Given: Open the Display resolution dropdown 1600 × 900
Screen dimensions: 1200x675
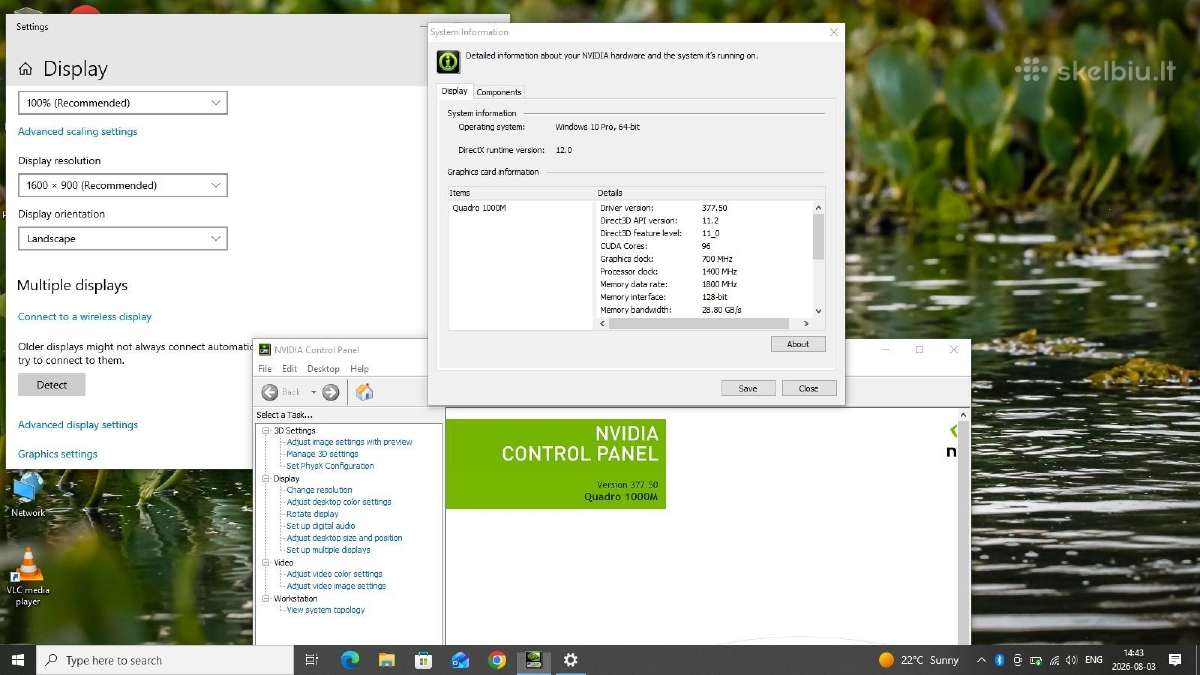Looking at the screenshot, I should click(x=123, y=185).
